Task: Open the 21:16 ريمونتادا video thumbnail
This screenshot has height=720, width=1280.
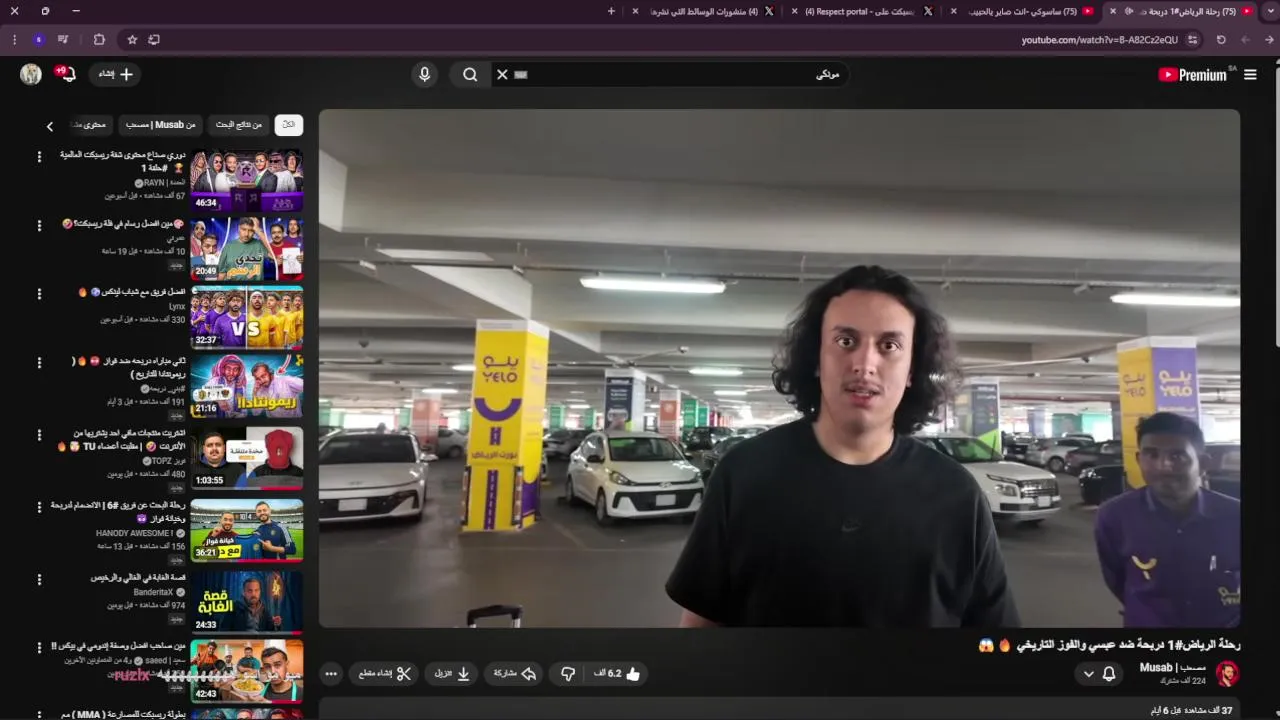Action: (247, 386)
